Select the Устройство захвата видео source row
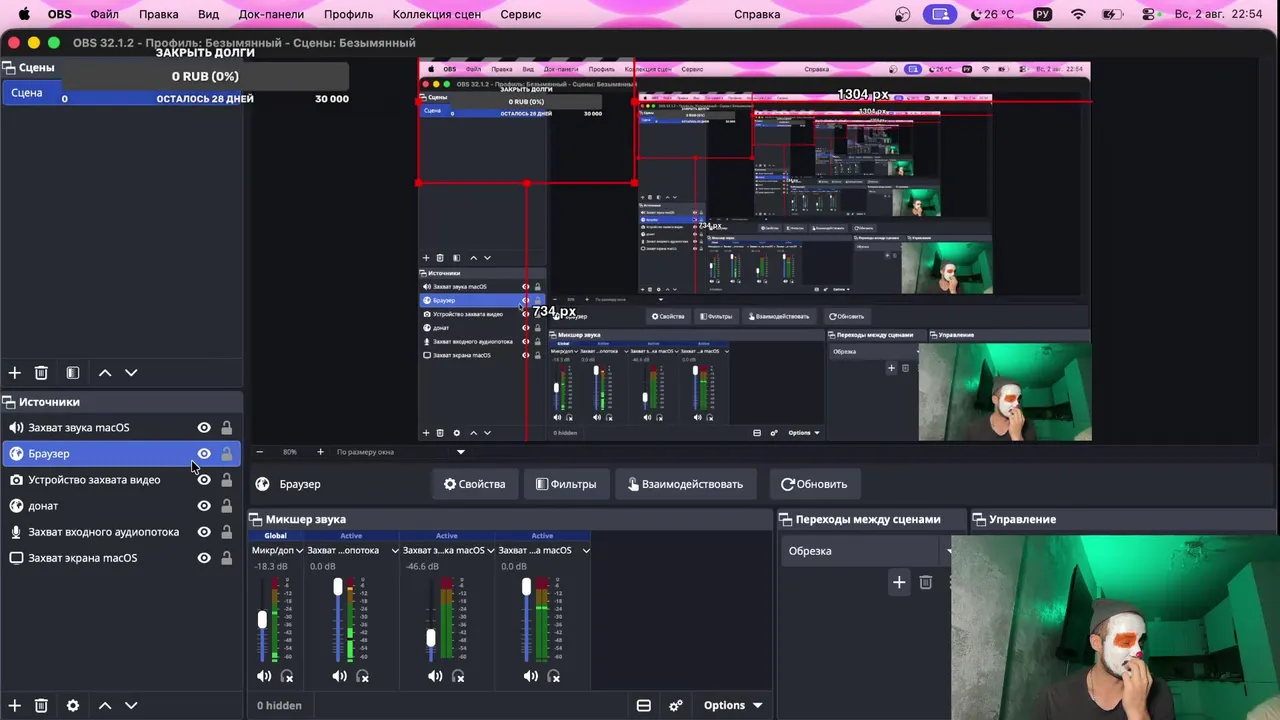This screenshot has width=1280, height=720. coord(121,480)
